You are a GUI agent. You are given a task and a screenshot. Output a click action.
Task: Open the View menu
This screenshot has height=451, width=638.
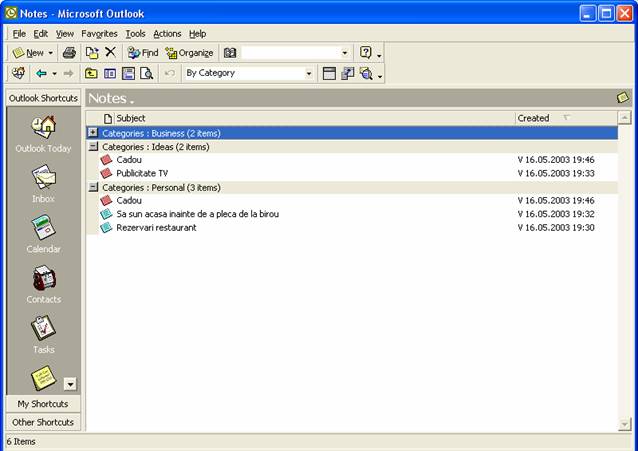pyautogui.click(x=65, y=34)
